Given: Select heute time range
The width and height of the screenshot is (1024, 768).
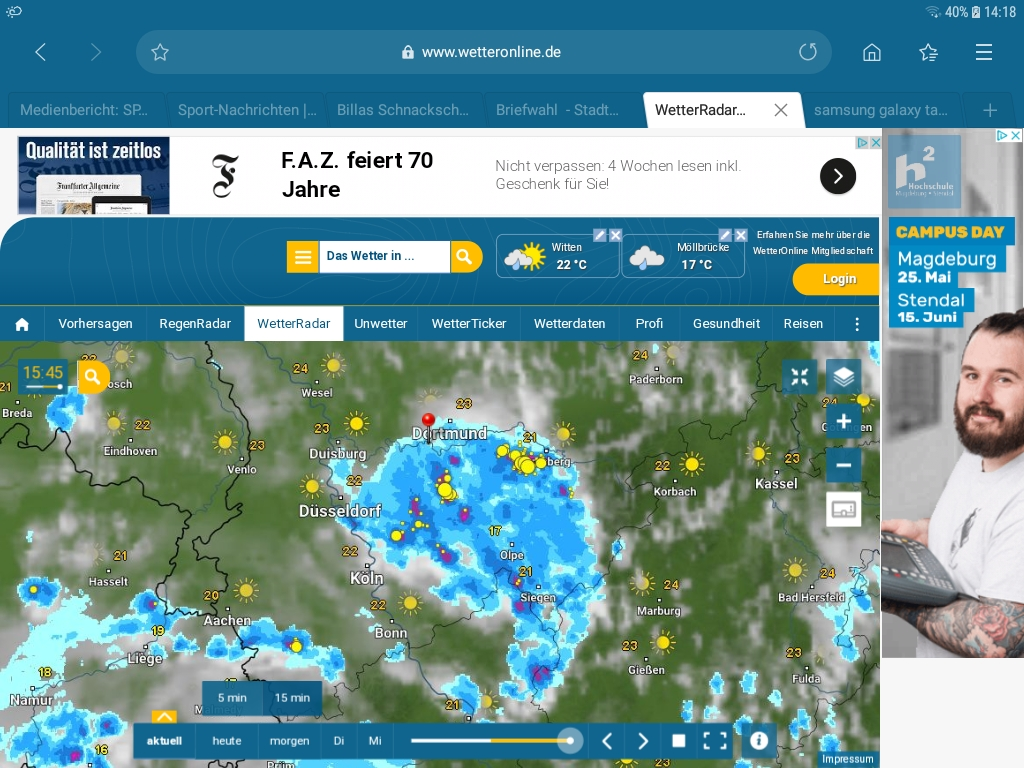Looking at the screenshot, I should [227, 741].
